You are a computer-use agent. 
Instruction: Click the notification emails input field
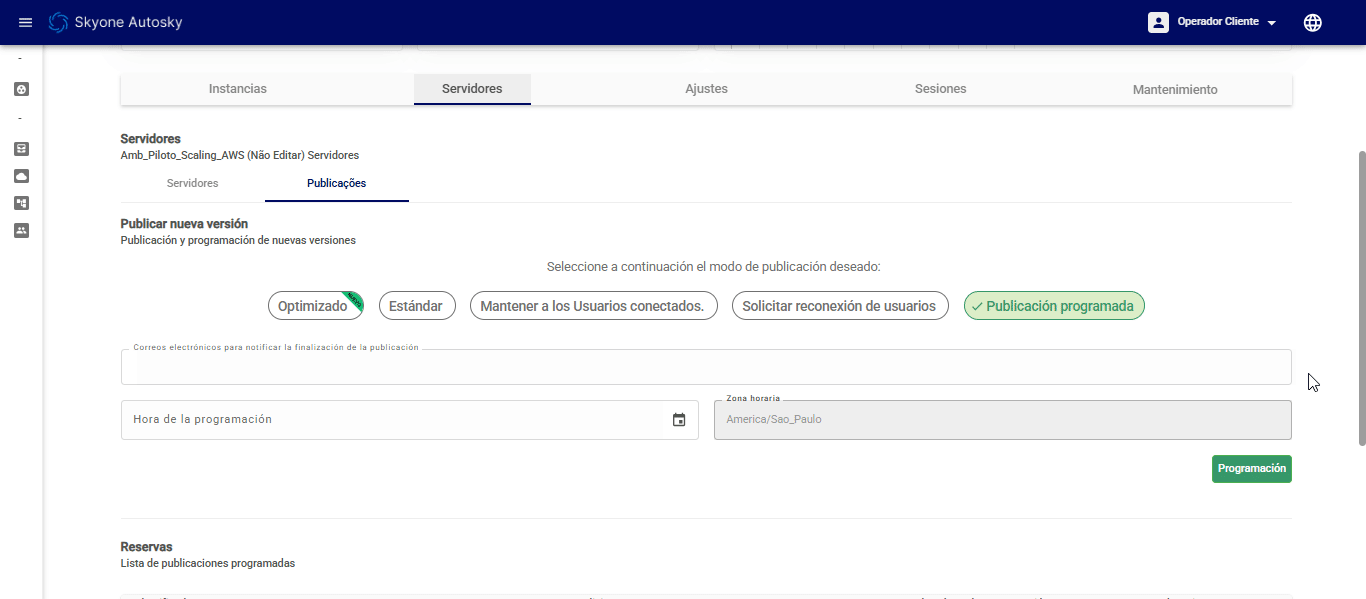pyautogui.click(x=705, y=368)
